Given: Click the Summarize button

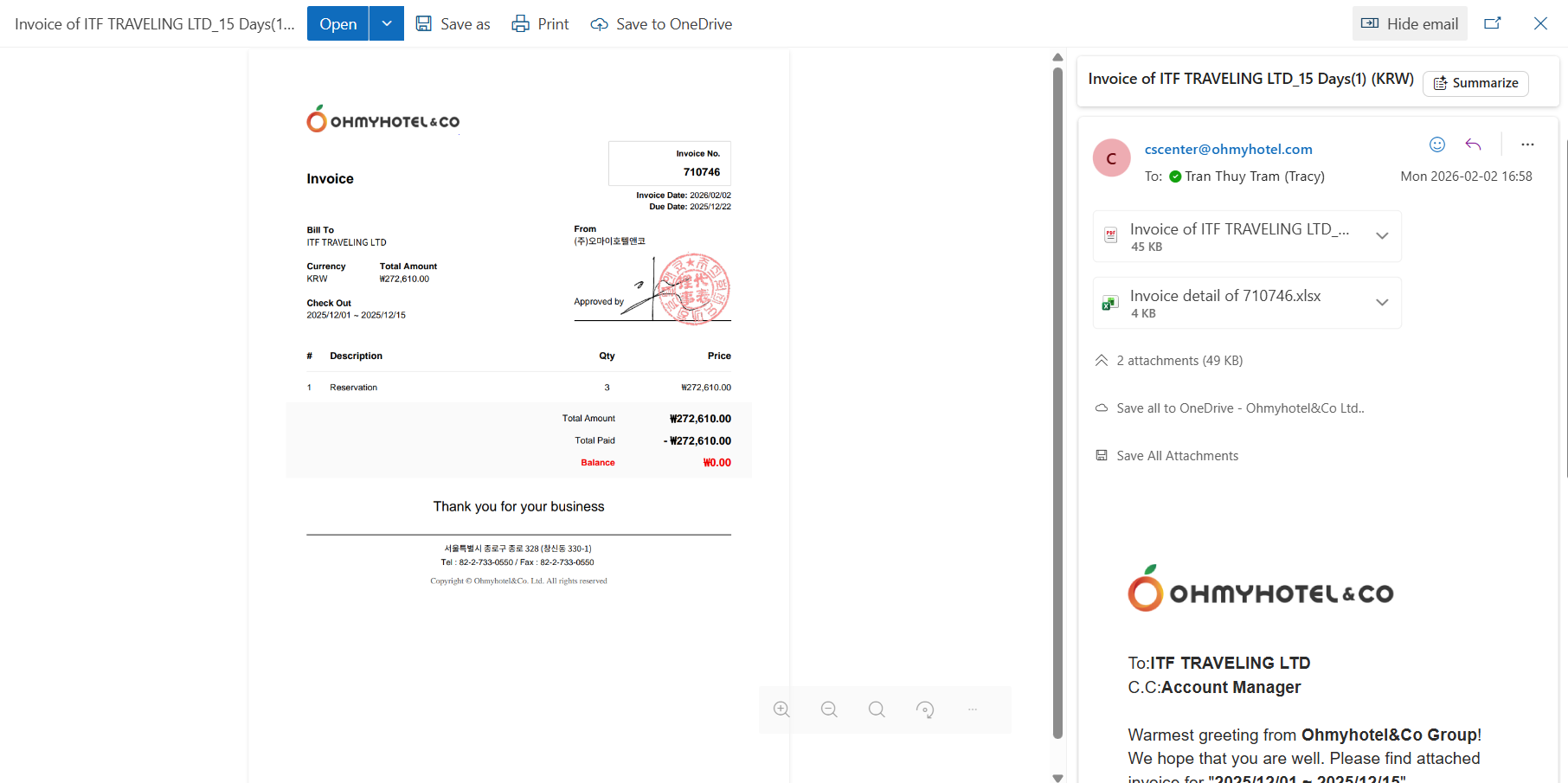Looking at the screenshot, I should (1475, 83).
